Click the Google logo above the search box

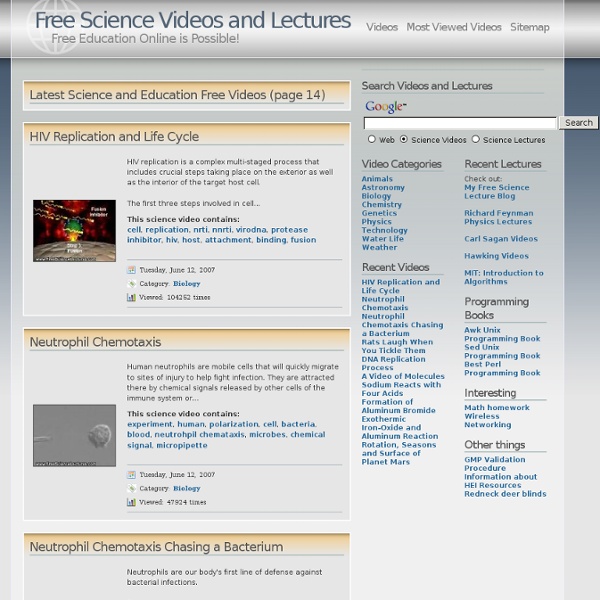(385, 107)
